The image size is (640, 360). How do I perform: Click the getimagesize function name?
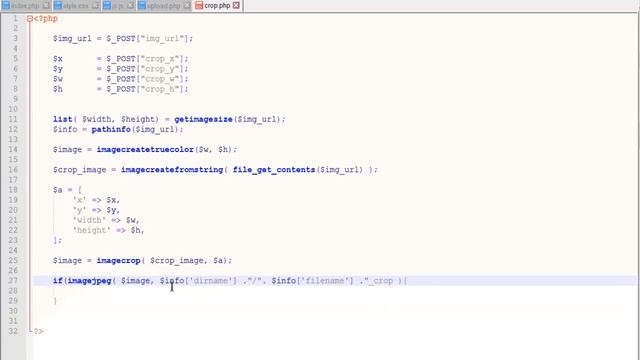click(x=203, y=119)
